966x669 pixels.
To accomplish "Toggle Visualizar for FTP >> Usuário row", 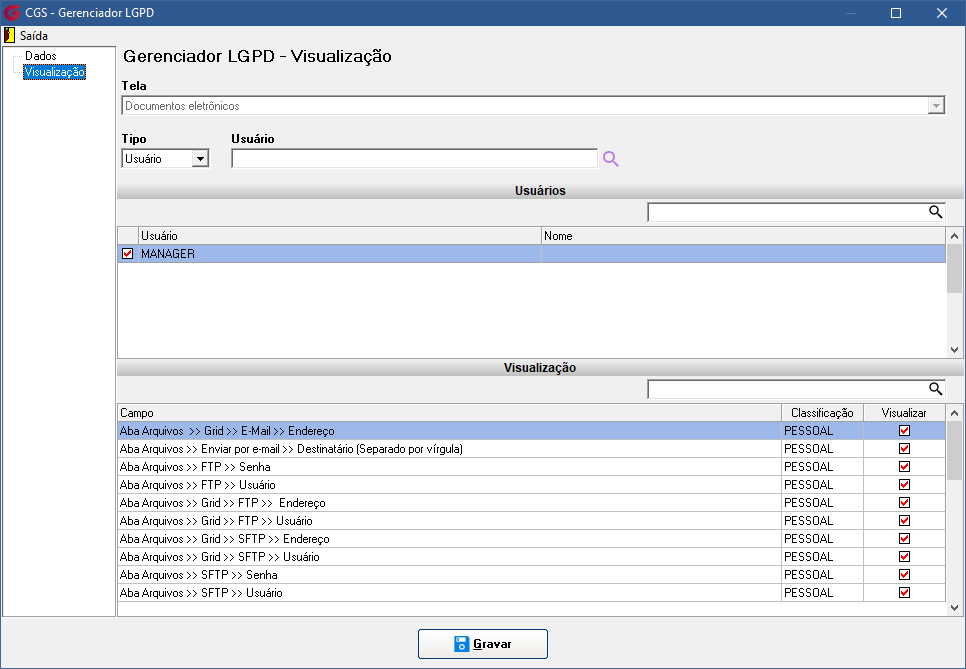I will pos(904,485).
